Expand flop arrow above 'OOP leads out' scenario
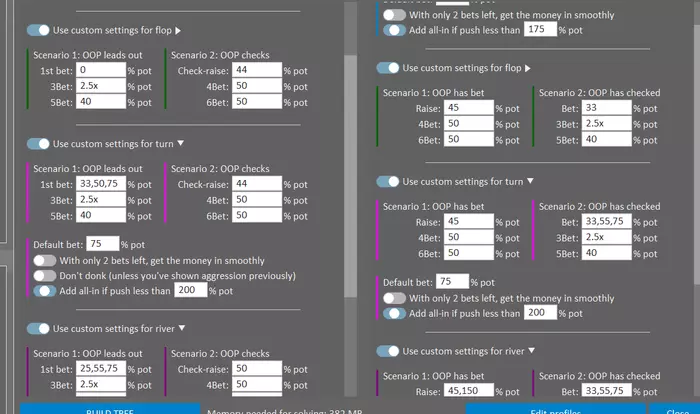 coord(178,30)
